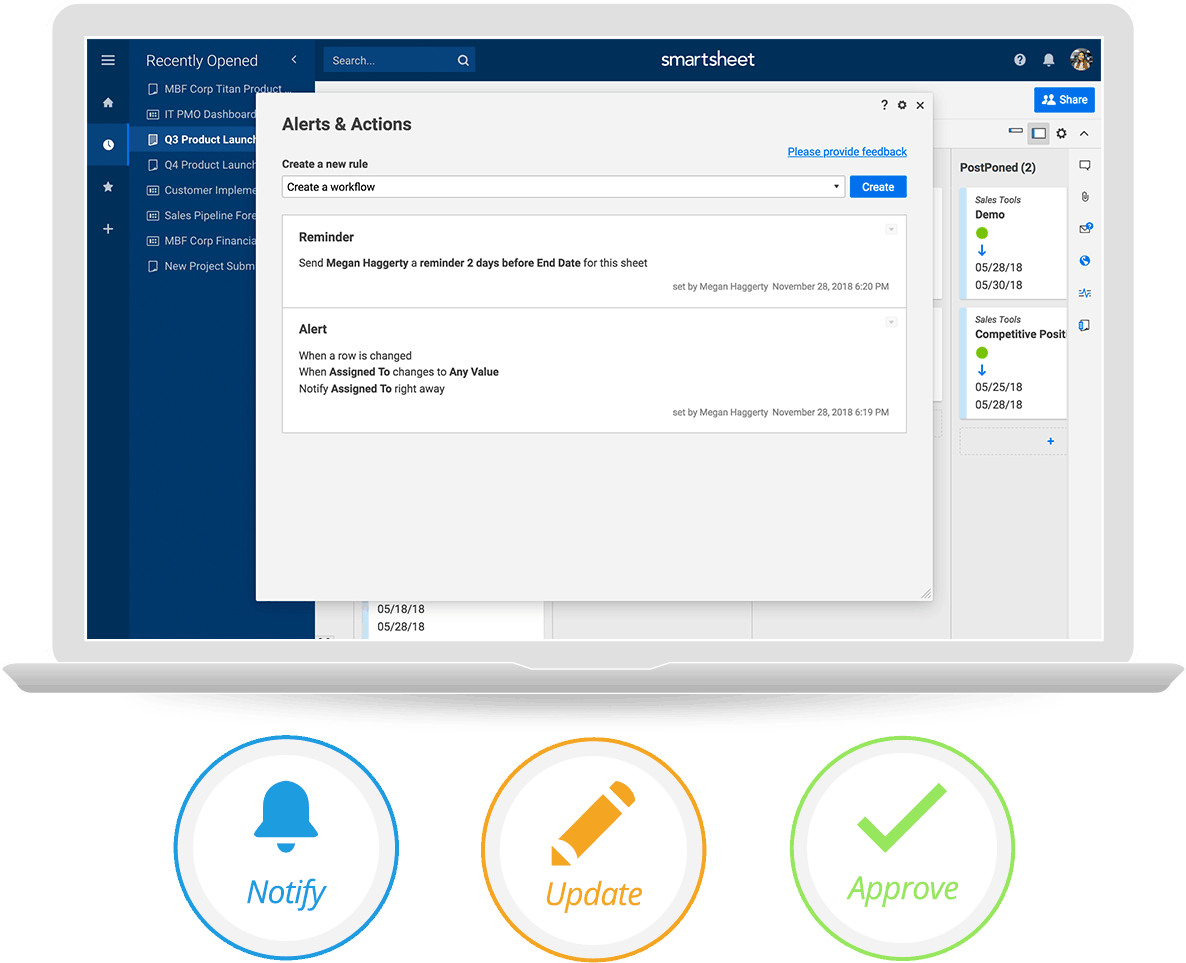Expand the Alert rule options arrow

point(891,322)
